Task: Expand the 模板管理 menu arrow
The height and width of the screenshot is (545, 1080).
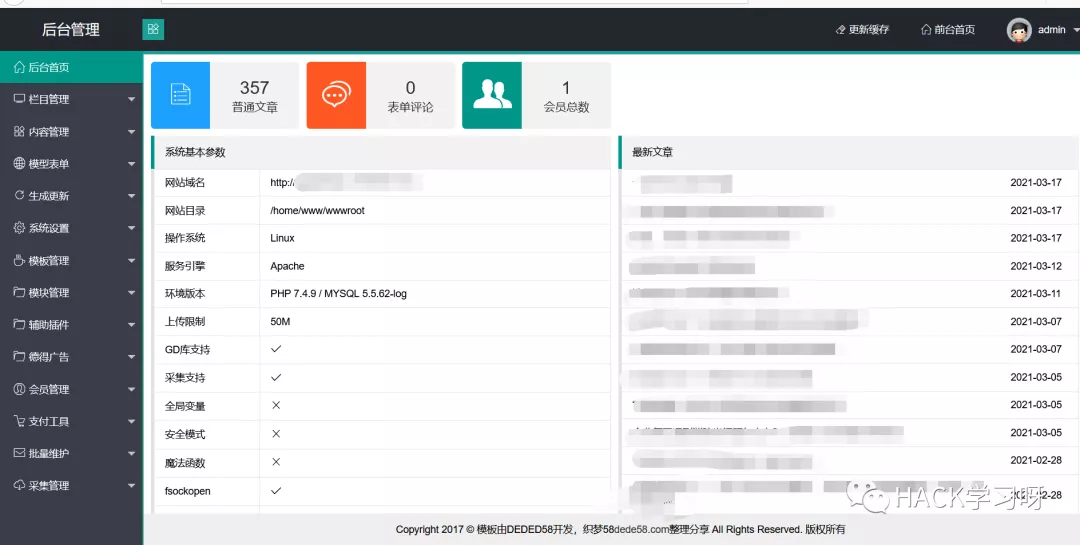Action: pos(132,261)
